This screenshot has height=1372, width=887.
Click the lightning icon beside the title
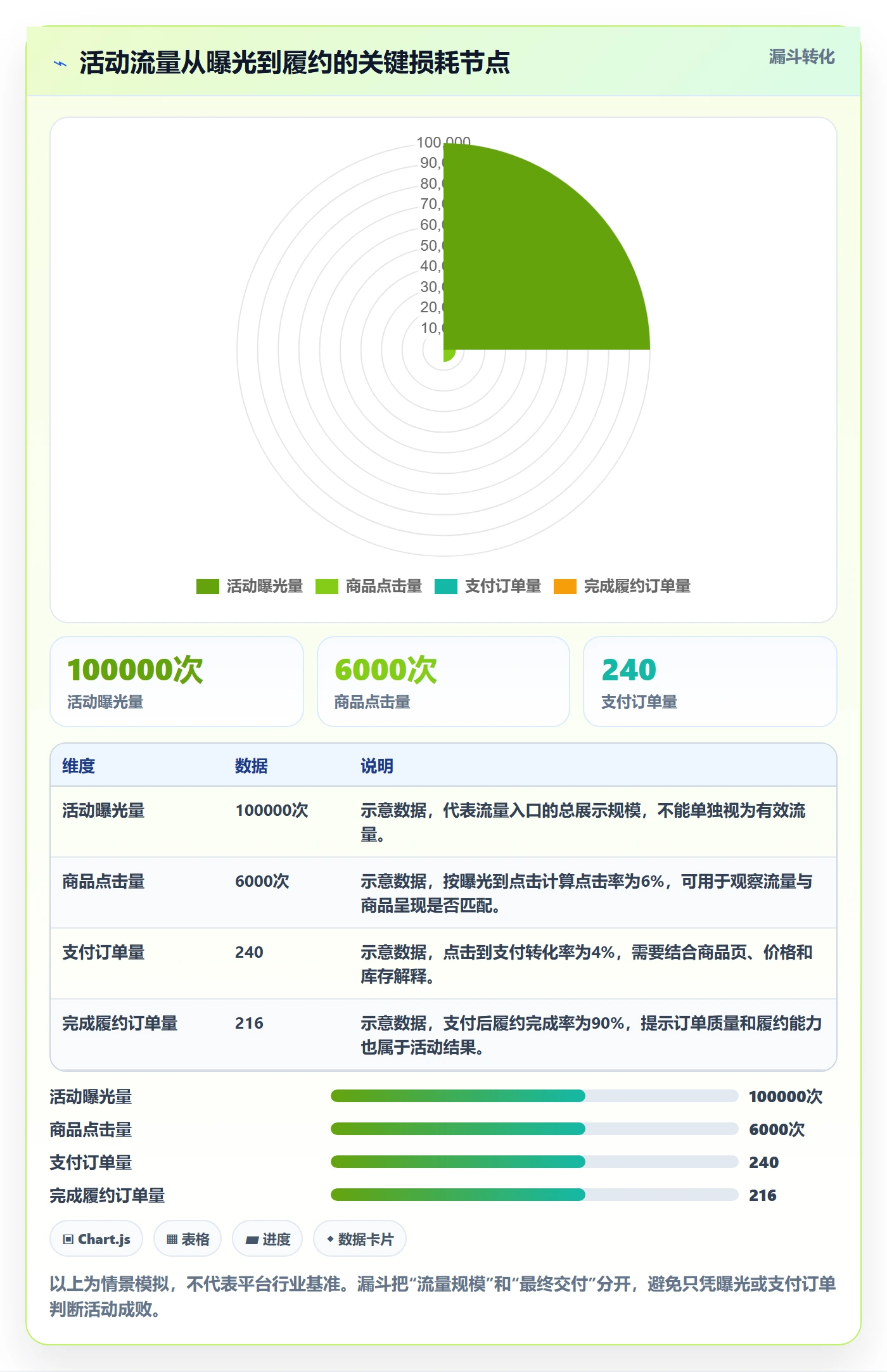point(60,63)
